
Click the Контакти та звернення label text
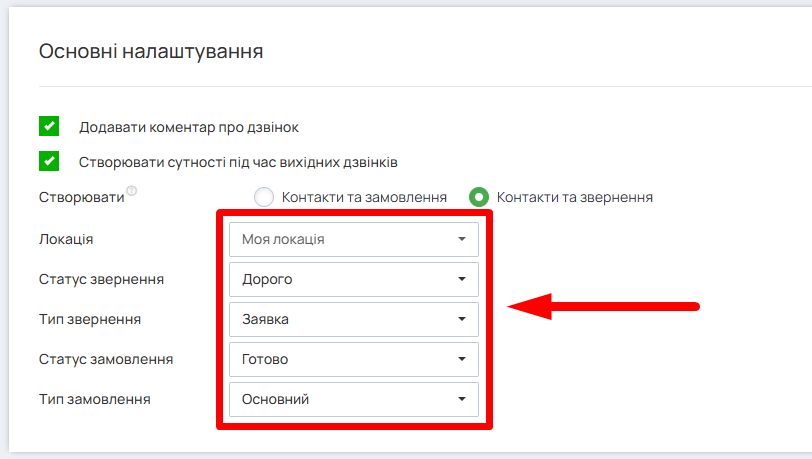(x=575, y=197)
